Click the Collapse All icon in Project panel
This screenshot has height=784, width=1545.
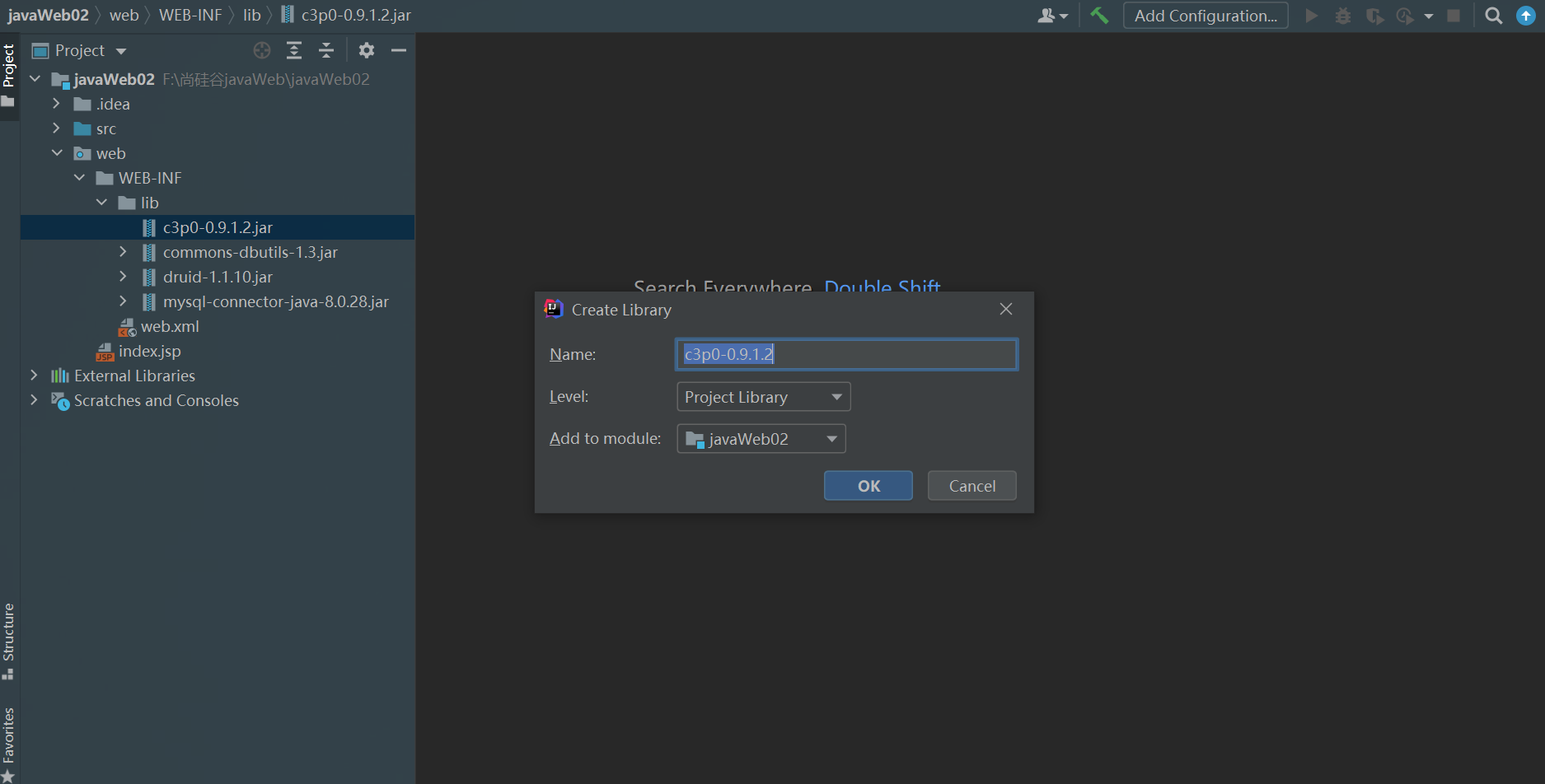(326, 50)
